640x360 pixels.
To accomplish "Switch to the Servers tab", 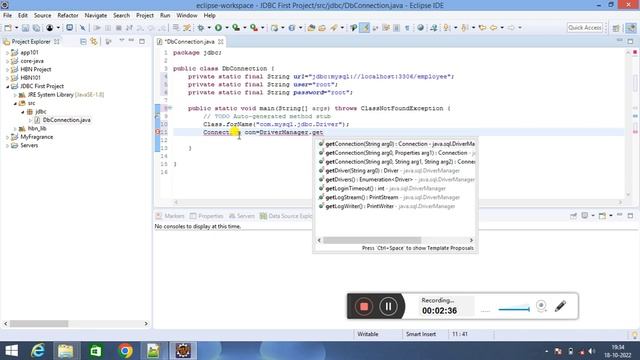I will tap(242, 216).
